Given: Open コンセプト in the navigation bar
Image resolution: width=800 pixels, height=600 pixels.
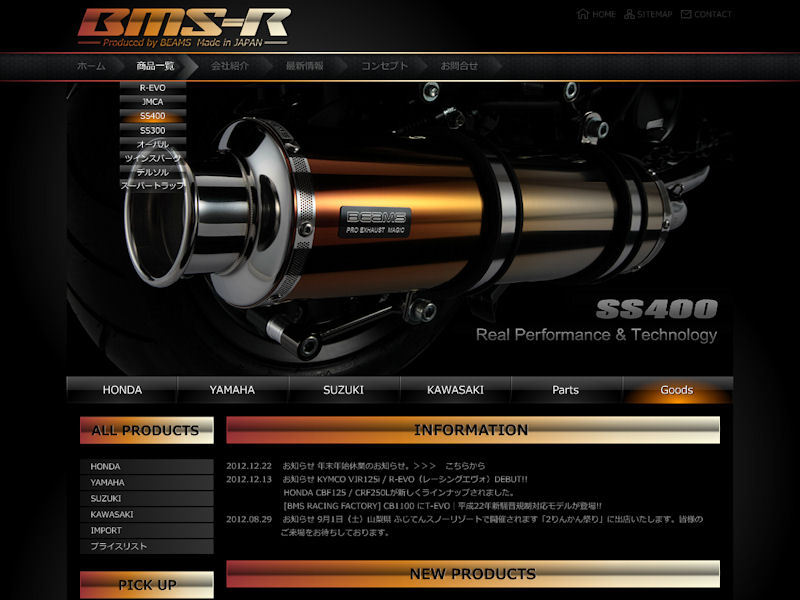Looking at the screenshot, I should (385, 66).
